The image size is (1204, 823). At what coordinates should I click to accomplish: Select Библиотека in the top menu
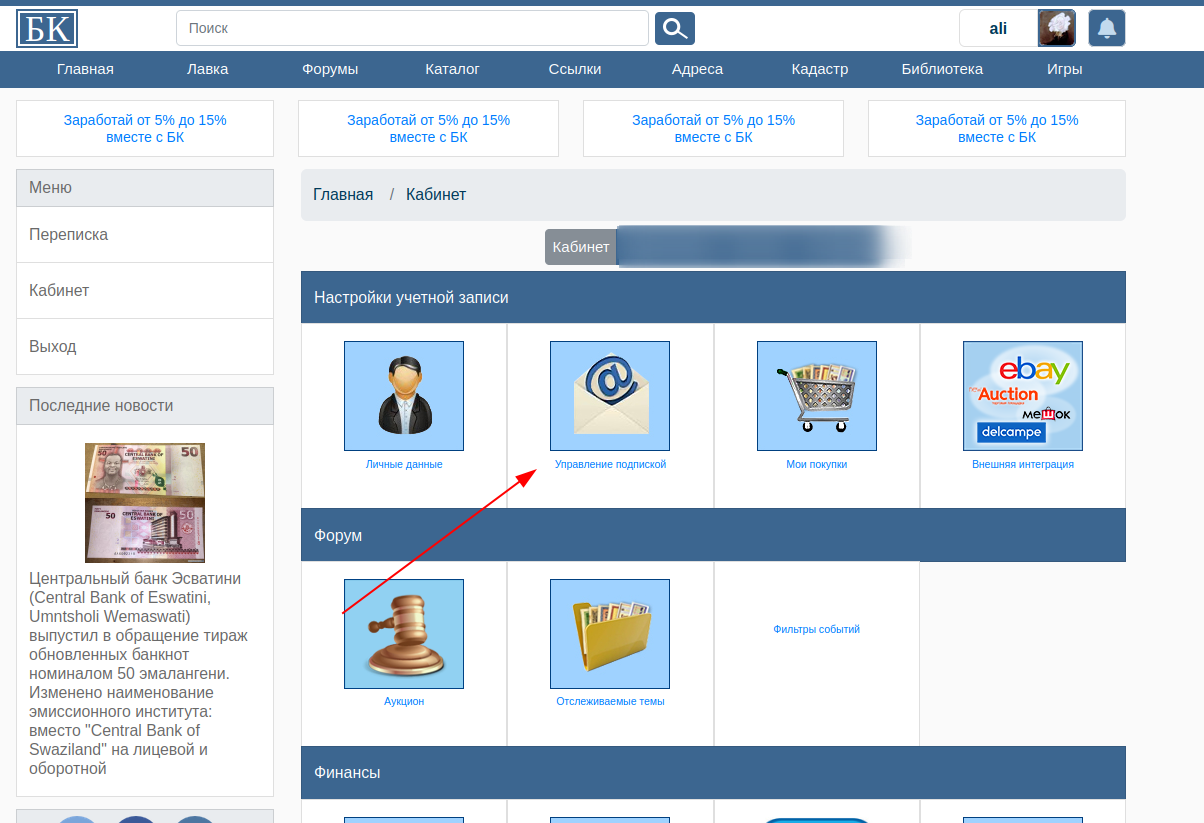pyautogui.click(x=941, y=69)
